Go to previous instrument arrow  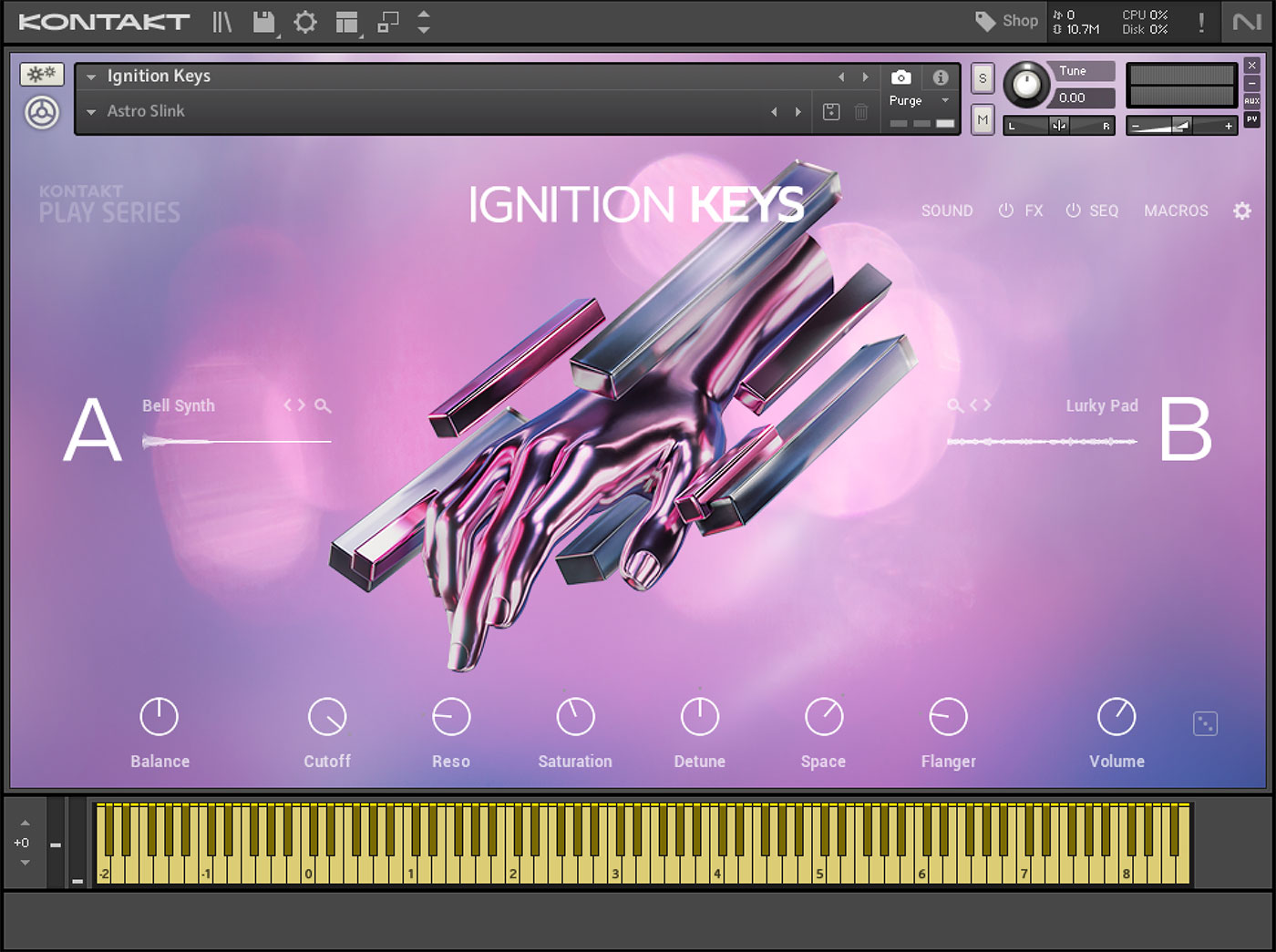coord(841,77)
